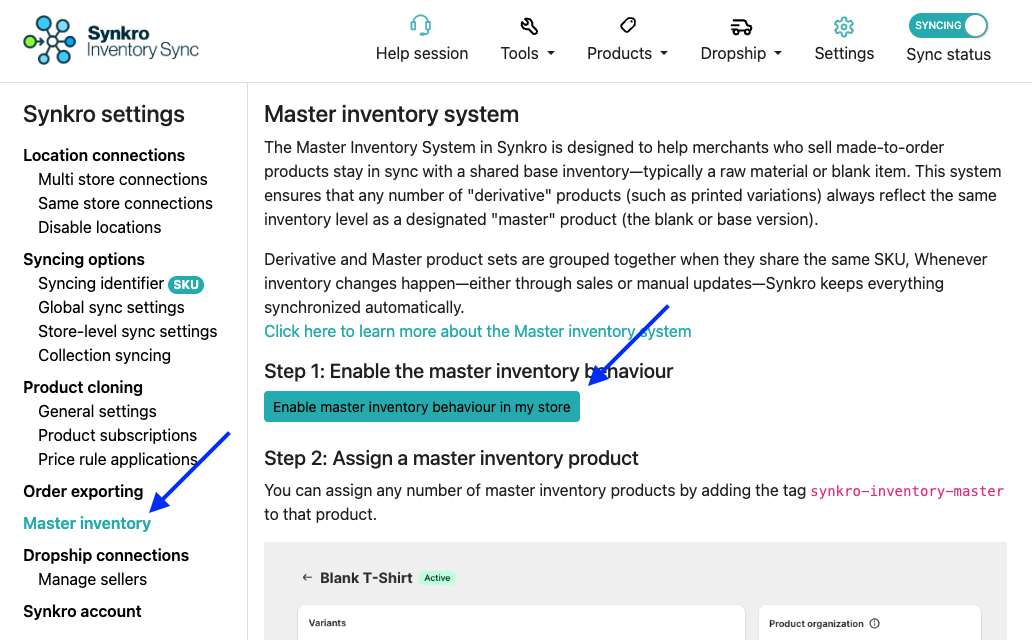
Task: Select the Help session glove icon
Action: point(421,24)
